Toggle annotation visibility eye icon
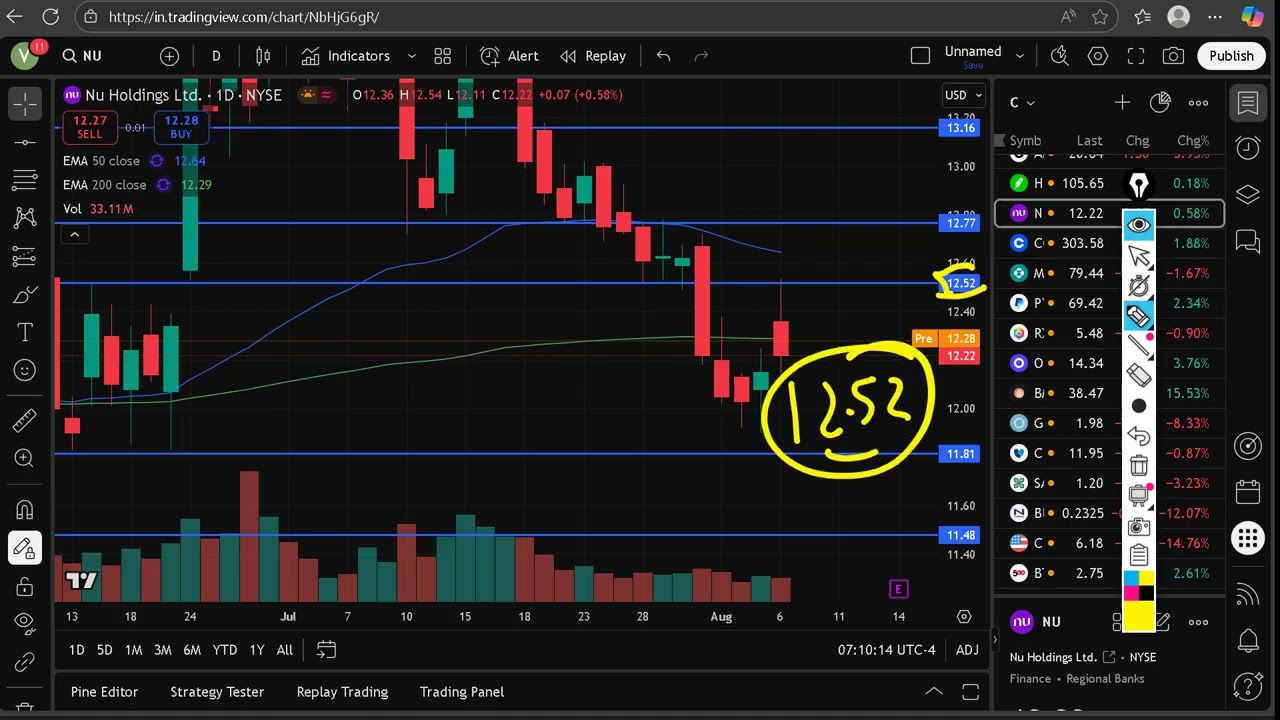Image resolution: width=1280 pixels, height=720 pixels. pyautogui.click(x=1139, y=226)
